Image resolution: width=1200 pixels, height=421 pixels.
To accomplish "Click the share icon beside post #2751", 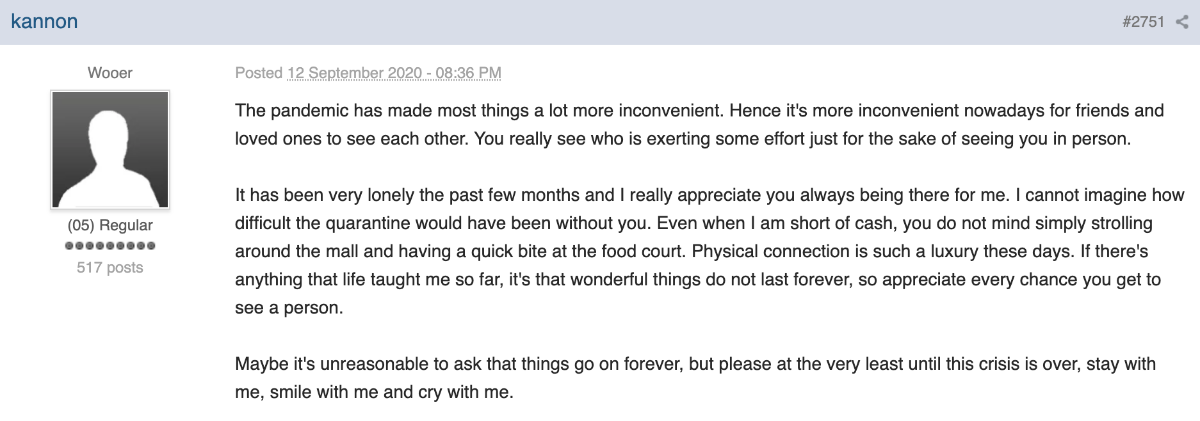I will coord(1182,22).
